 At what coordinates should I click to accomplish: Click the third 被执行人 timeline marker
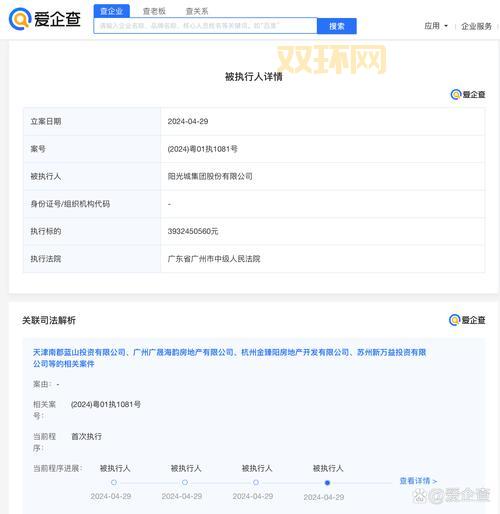tap(256, 482)
